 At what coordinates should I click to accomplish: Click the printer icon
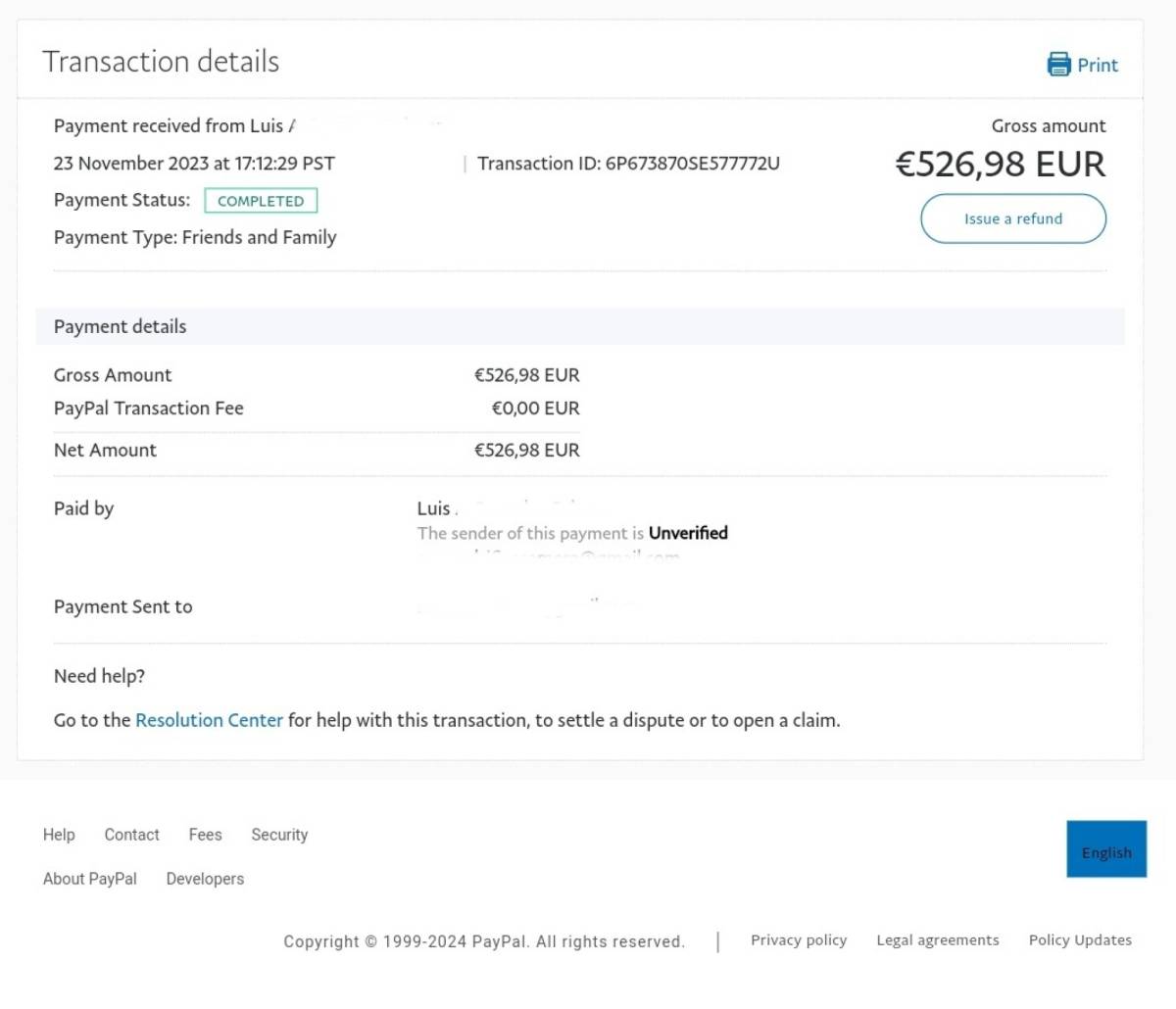click(1058, 65)
